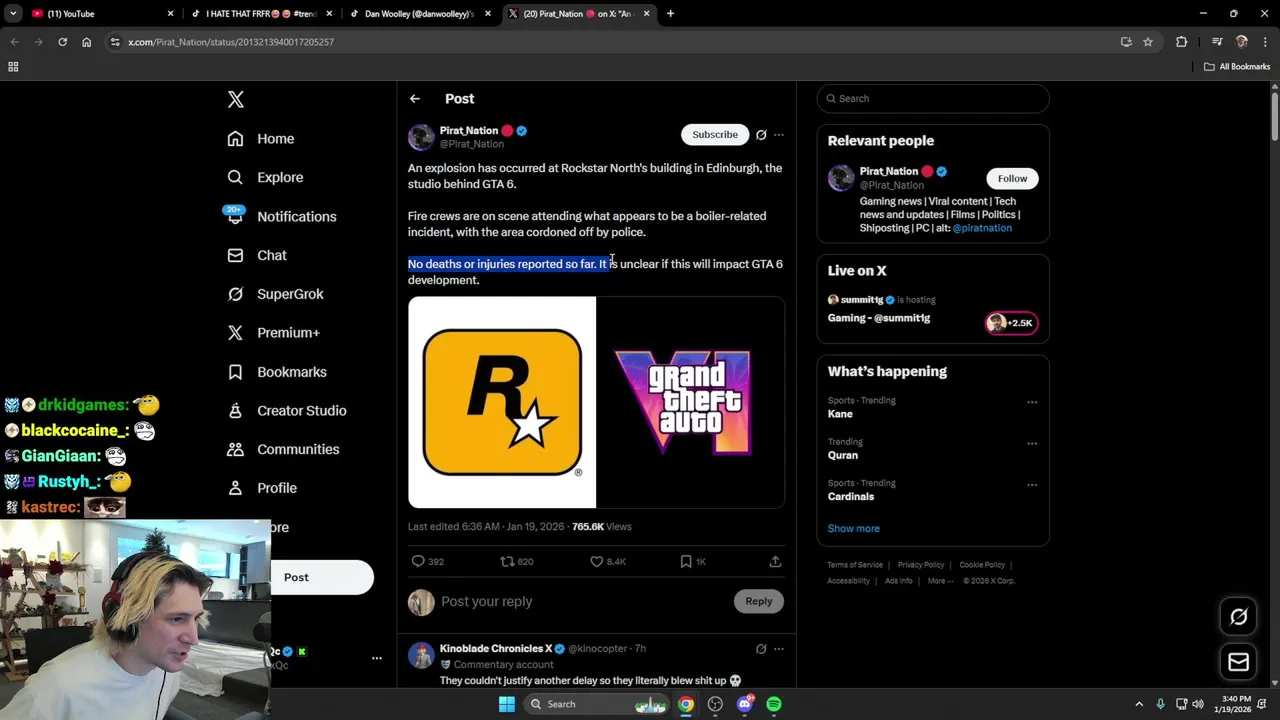This screenshot has height=720, width=1280.
Task: Subscribe to Pirat_Nation
Action: [x=715, y=134]
